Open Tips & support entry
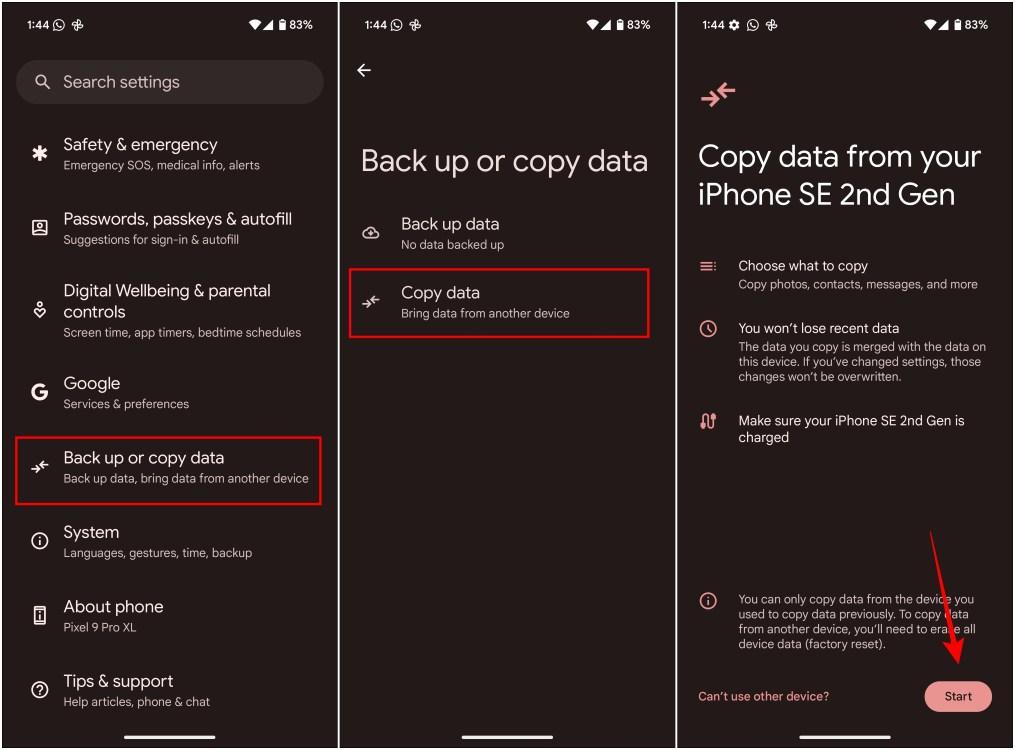Screen dimensions: 1015x750 [x=168, y=690]
